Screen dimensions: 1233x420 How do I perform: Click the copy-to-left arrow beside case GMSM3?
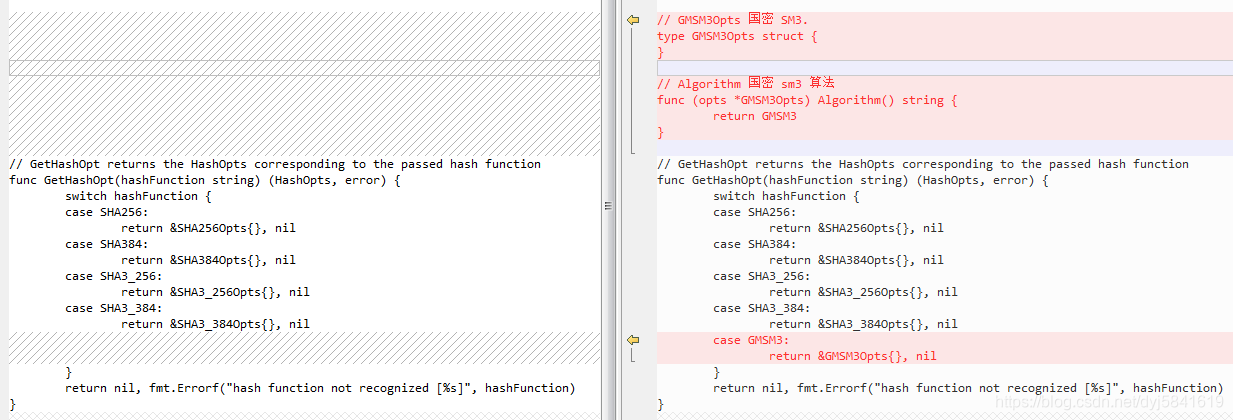coord(632,340)
